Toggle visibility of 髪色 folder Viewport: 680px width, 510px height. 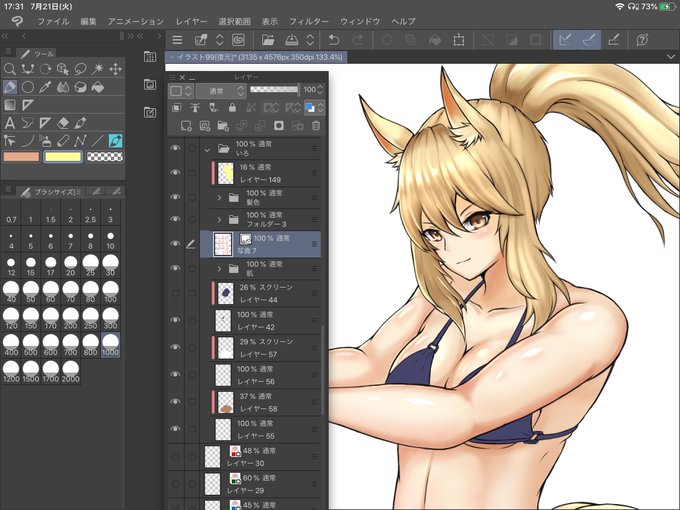tap(175, 197)
